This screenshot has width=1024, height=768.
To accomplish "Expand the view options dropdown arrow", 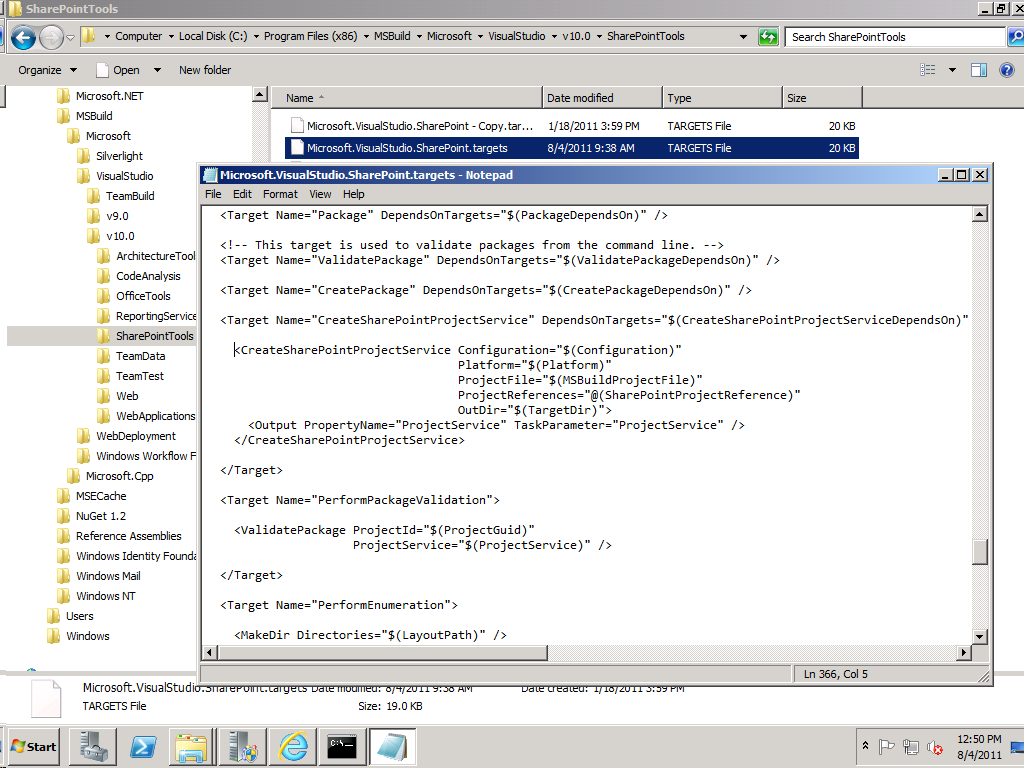I will pyautogui.click(x=952, y=70).
